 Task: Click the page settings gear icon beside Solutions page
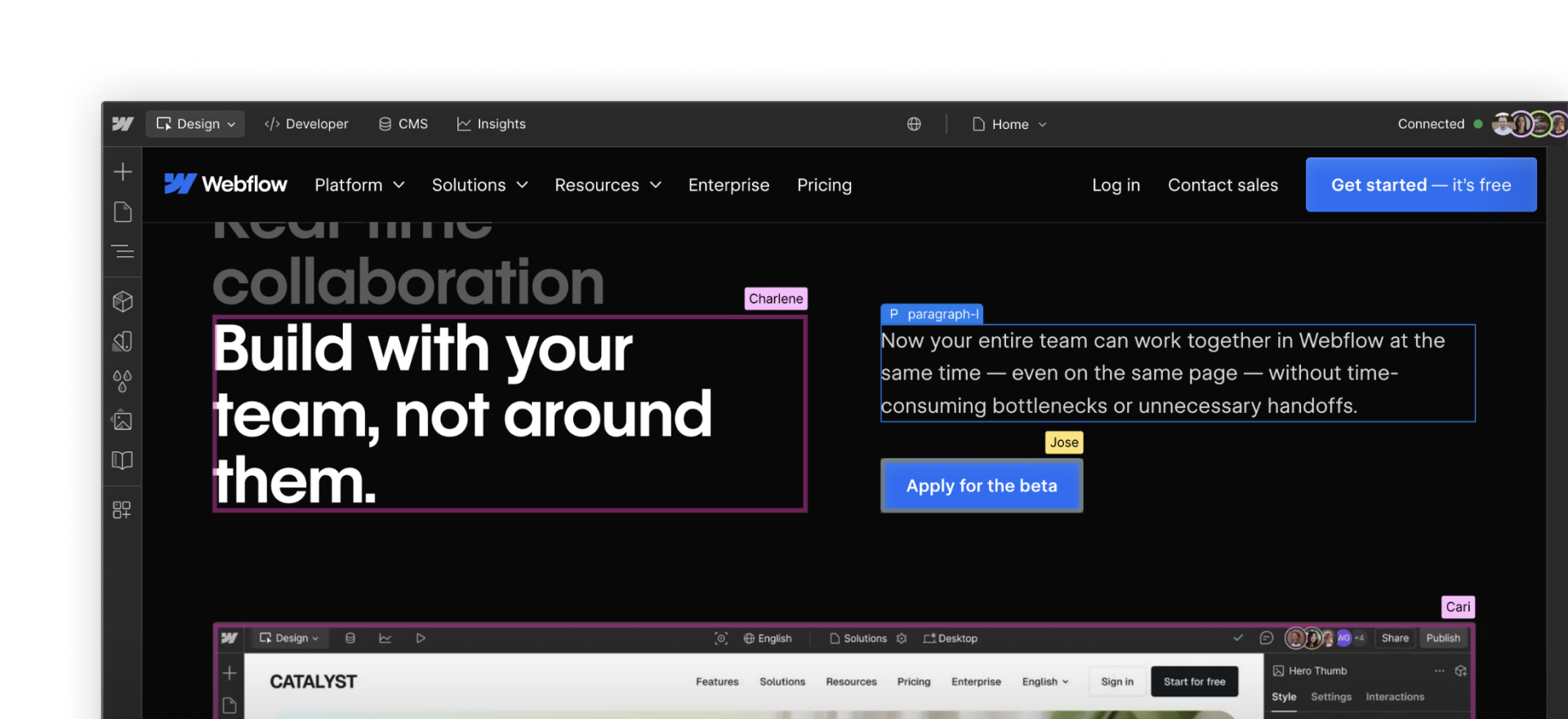(902, 638)
